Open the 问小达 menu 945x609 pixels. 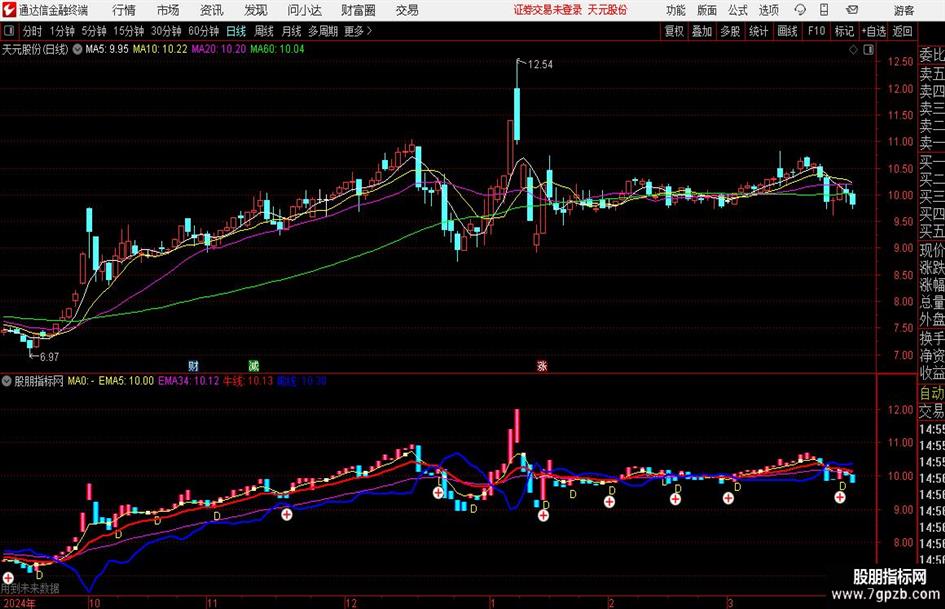coord(304,10)
